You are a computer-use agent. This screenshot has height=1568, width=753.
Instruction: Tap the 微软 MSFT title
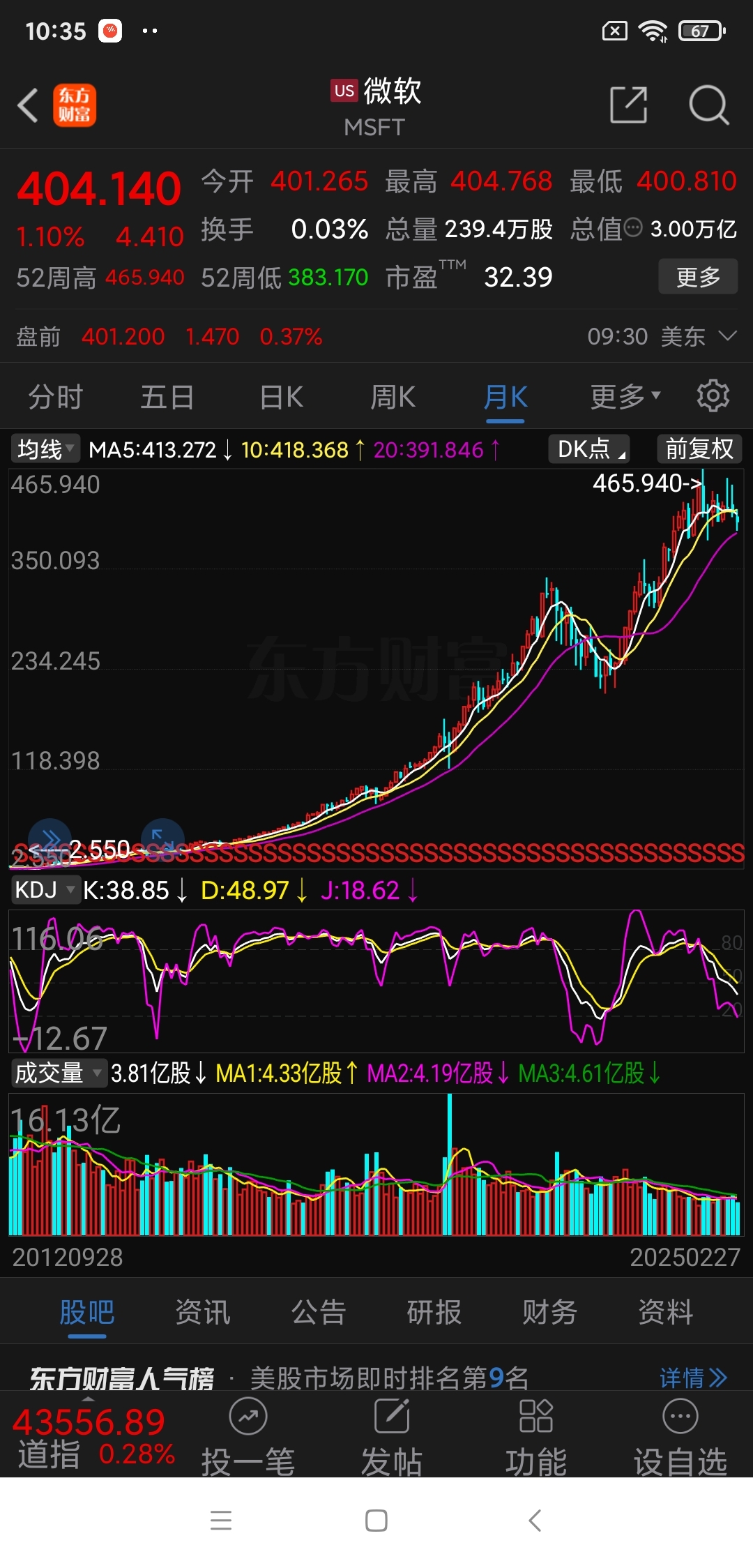pos(376,107)
